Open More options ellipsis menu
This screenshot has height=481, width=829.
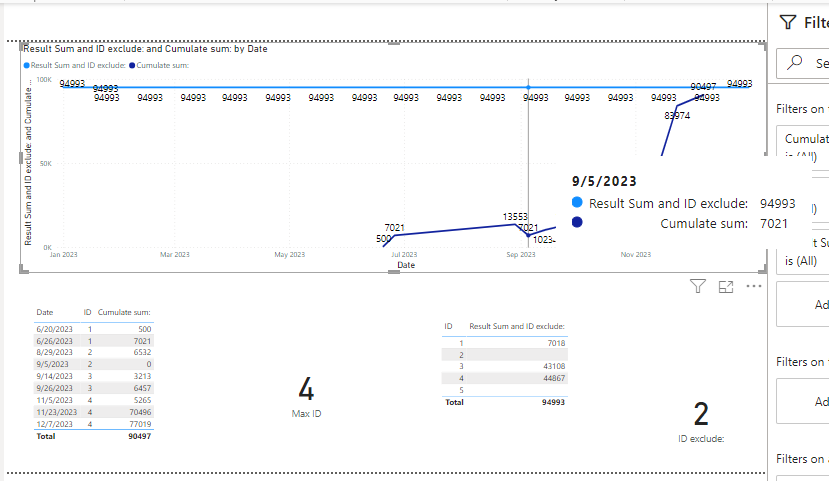coord(753,286)
